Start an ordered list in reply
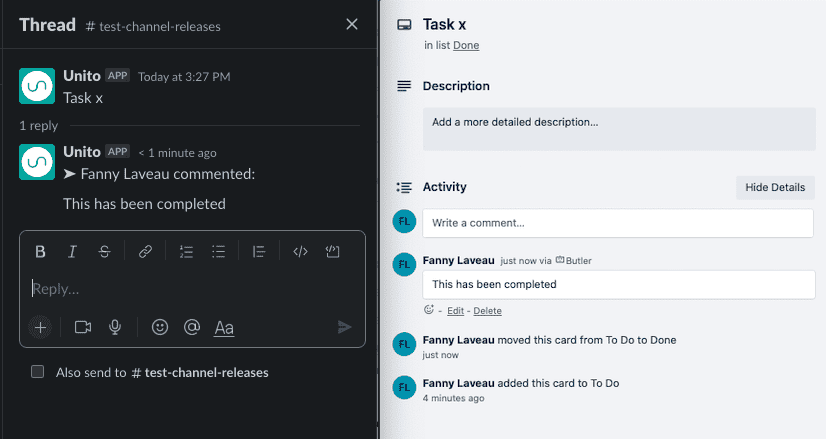 coord(186,252)
